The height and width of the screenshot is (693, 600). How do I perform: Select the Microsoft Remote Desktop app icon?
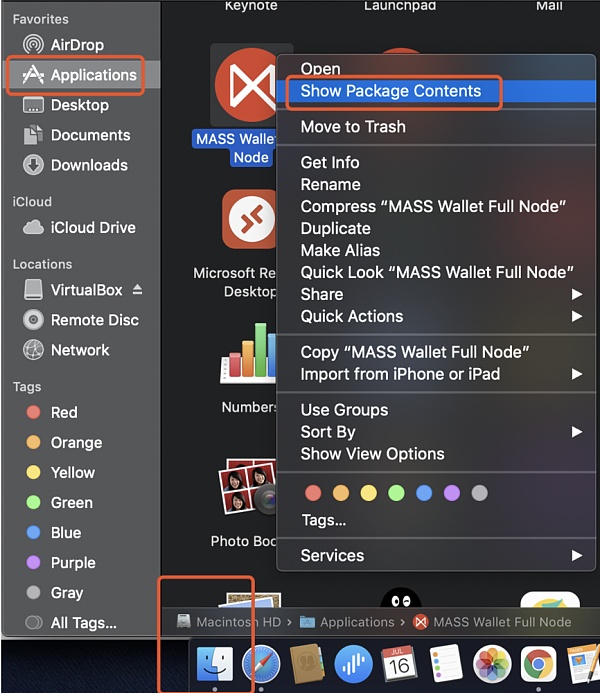(x=250, y=220)
